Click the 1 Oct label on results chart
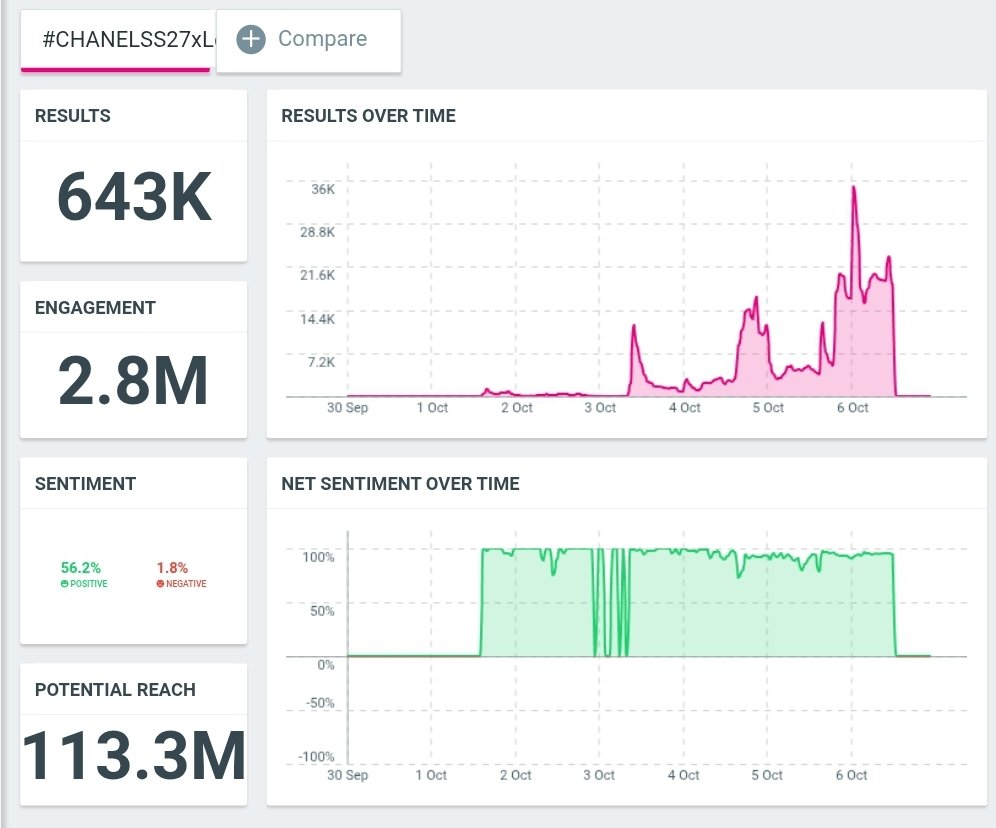 click(x=432, y=408)
